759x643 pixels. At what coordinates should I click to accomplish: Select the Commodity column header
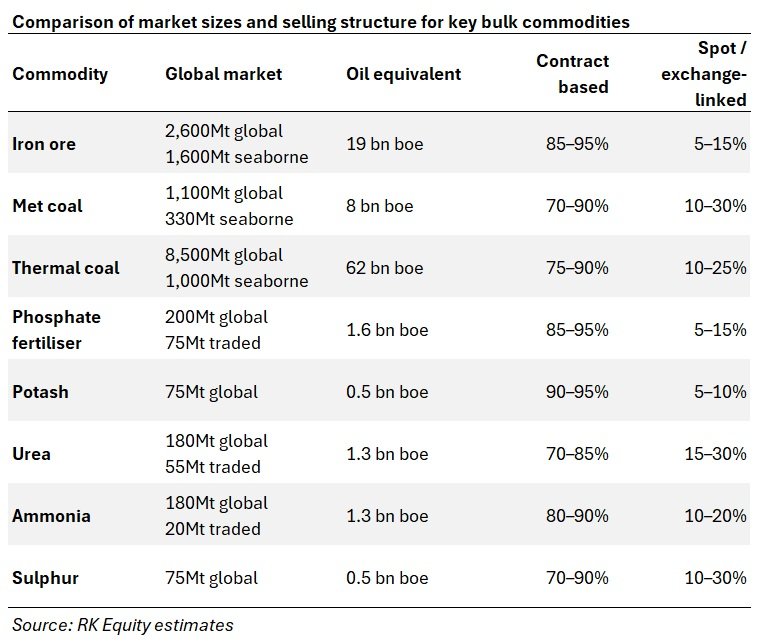click(60, 74)
